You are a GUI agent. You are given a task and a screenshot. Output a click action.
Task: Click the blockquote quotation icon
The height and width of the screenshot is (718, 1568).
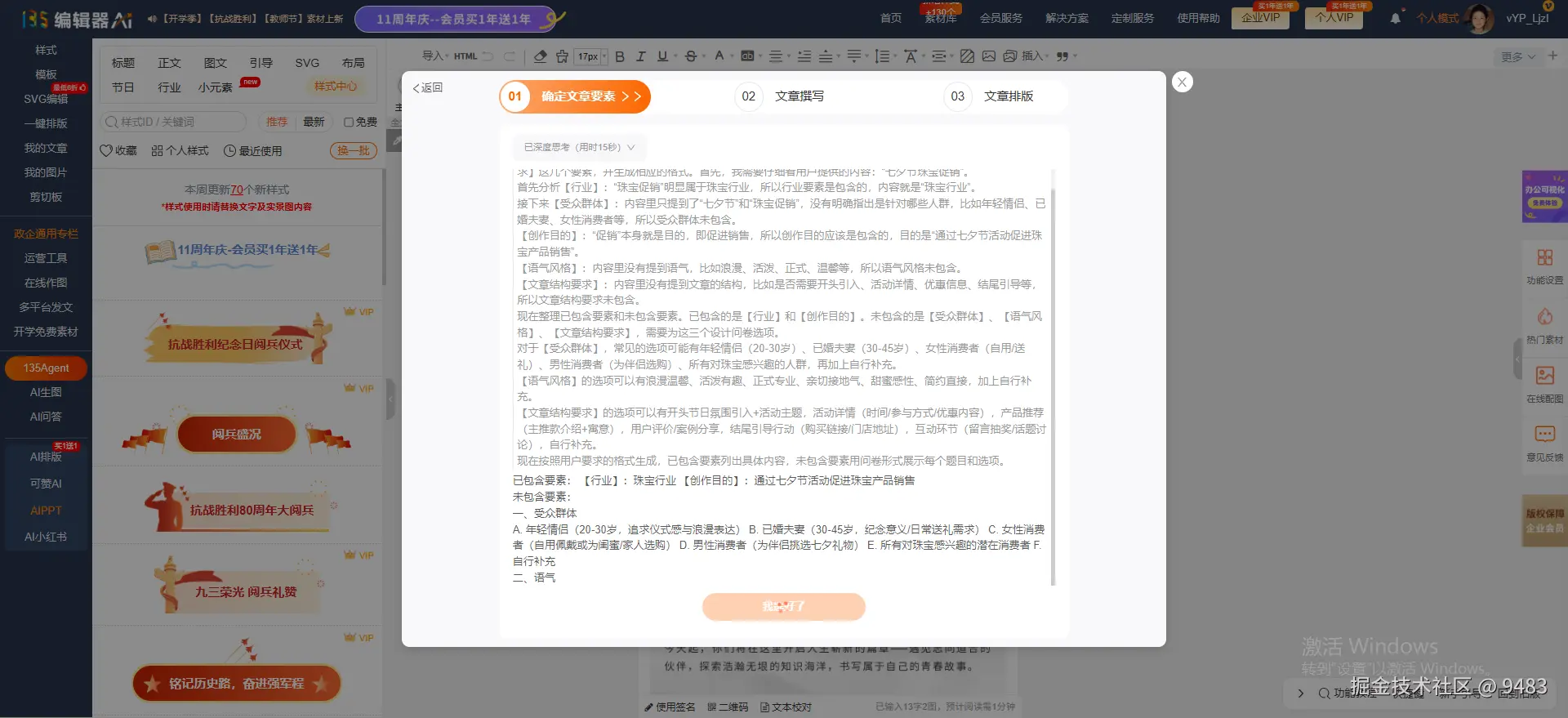(1062, 56)
